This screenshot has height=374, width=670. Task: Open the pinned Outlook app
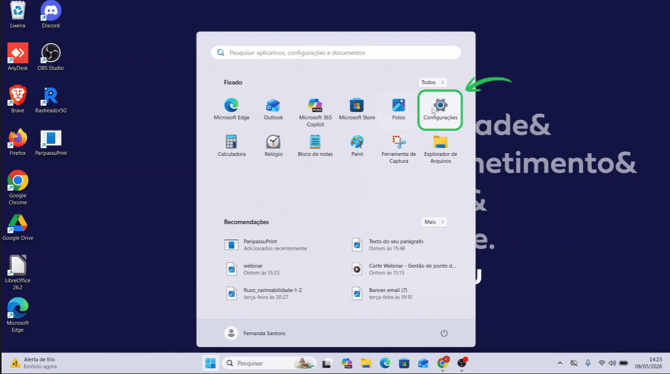pos(273,109)
